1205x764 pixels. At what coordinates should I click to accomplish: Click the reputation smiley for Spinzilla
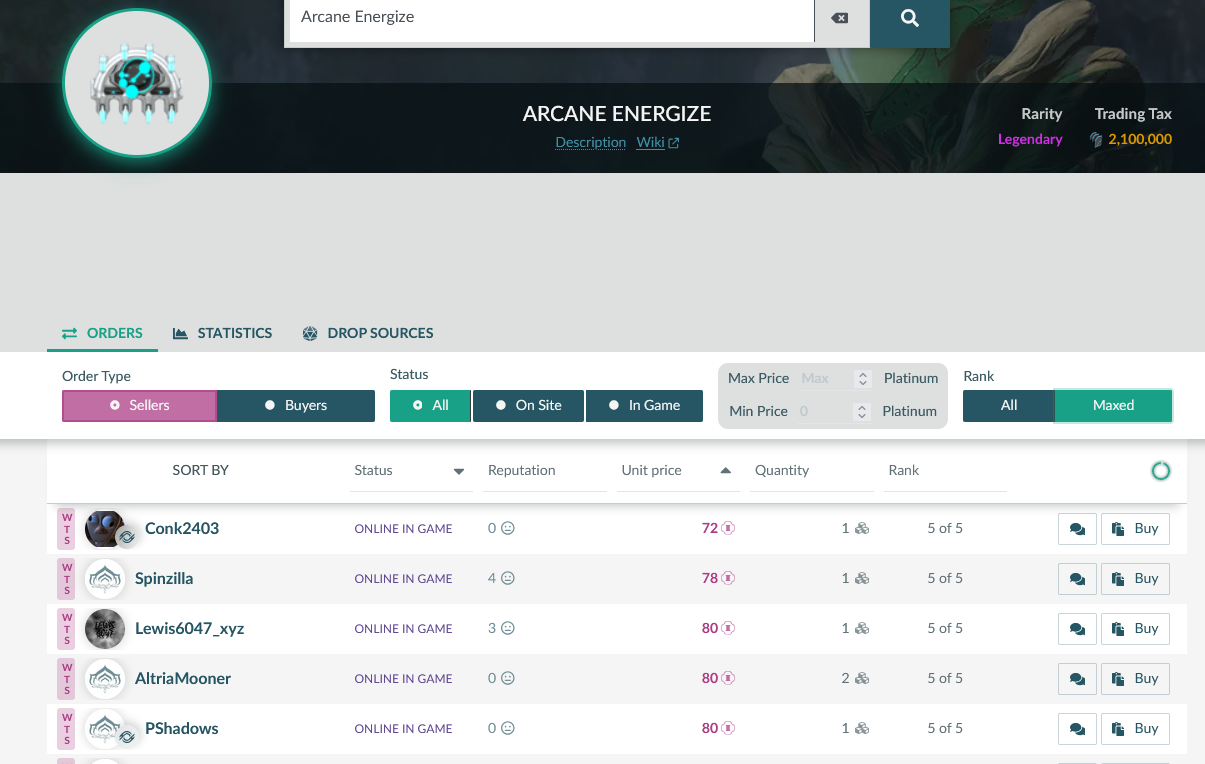507,578
